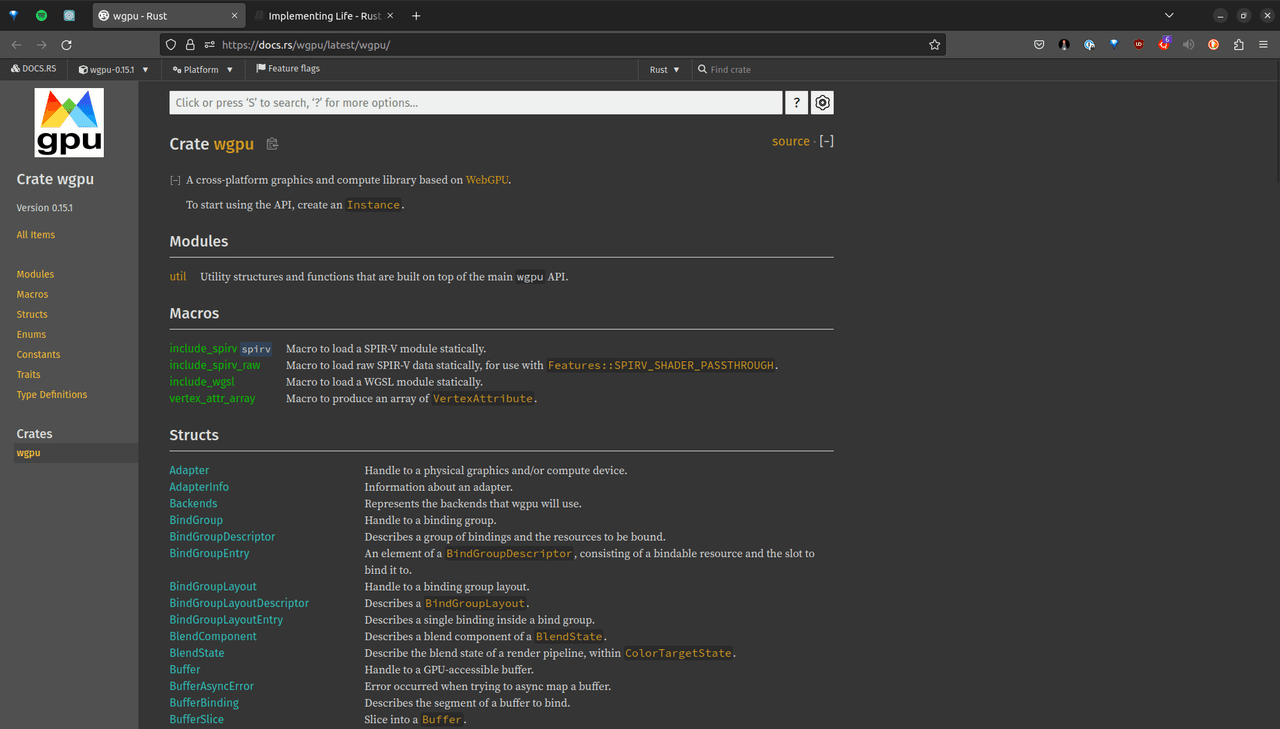Open the source link
Image resolution: width=1280 pixels, height=729 pixels.
pyautogui.click(x=790, y=141)
